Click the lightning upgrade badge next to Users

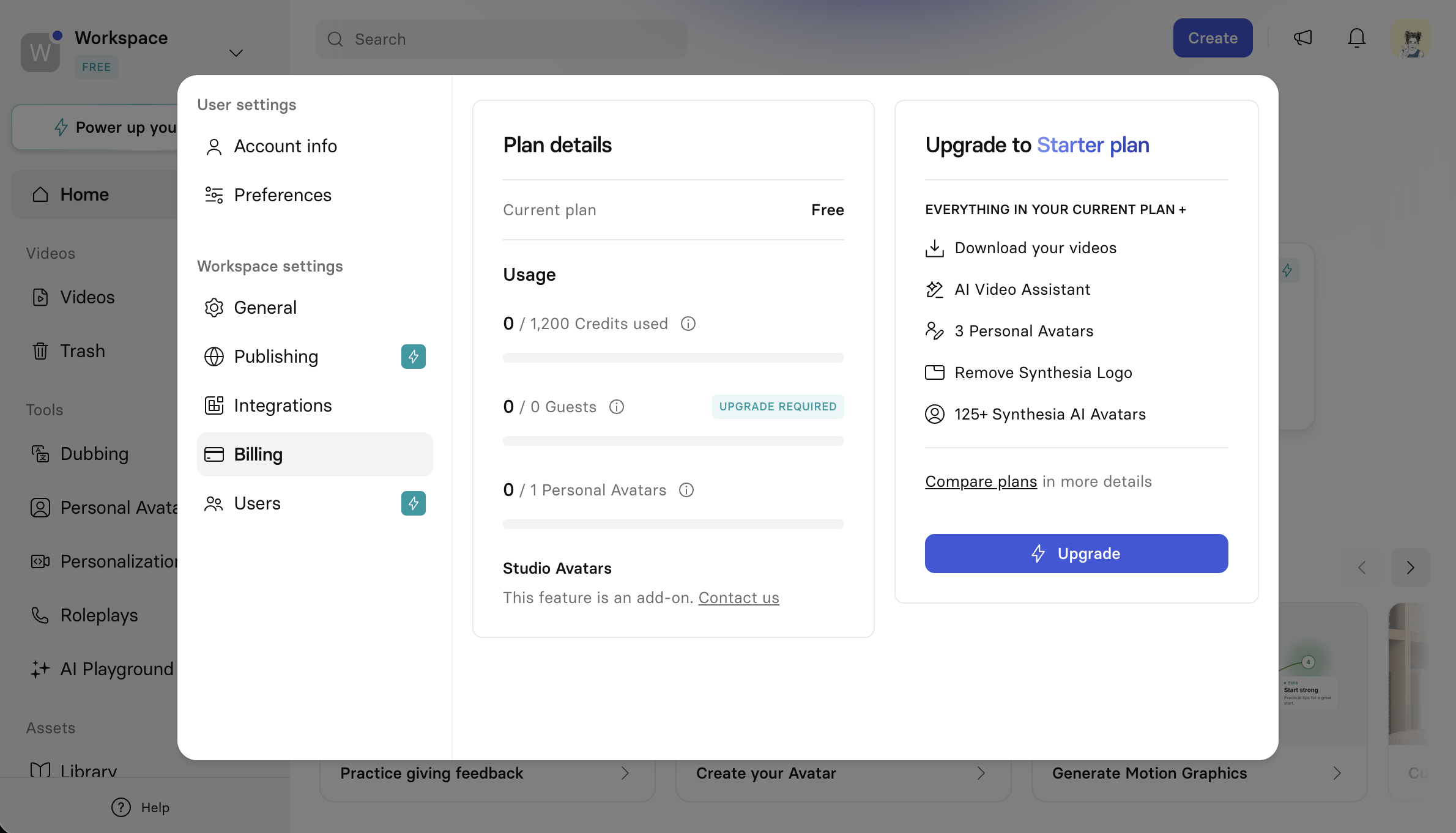click(414, 503)
